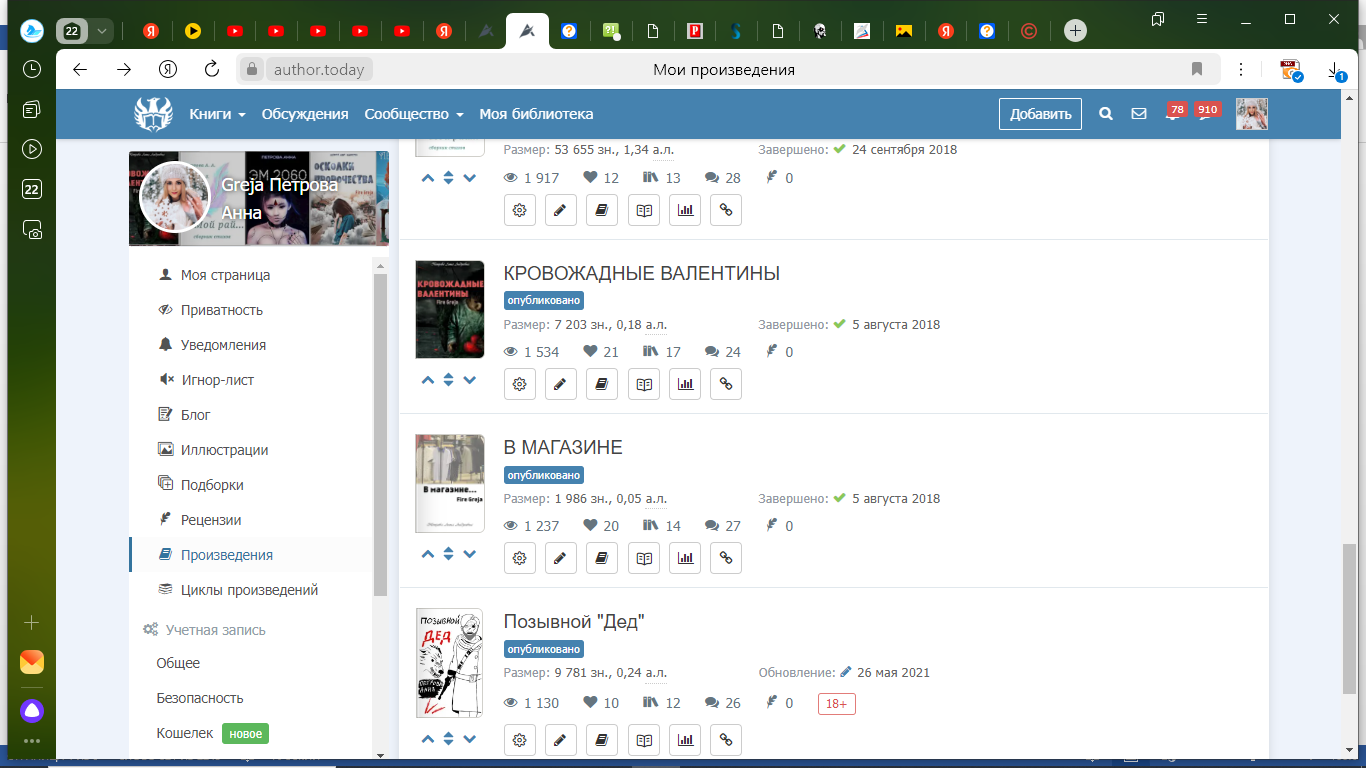Bookmark this page in the address bar
This screenshot has width=1366, height=768.
tap(1196, 69)
